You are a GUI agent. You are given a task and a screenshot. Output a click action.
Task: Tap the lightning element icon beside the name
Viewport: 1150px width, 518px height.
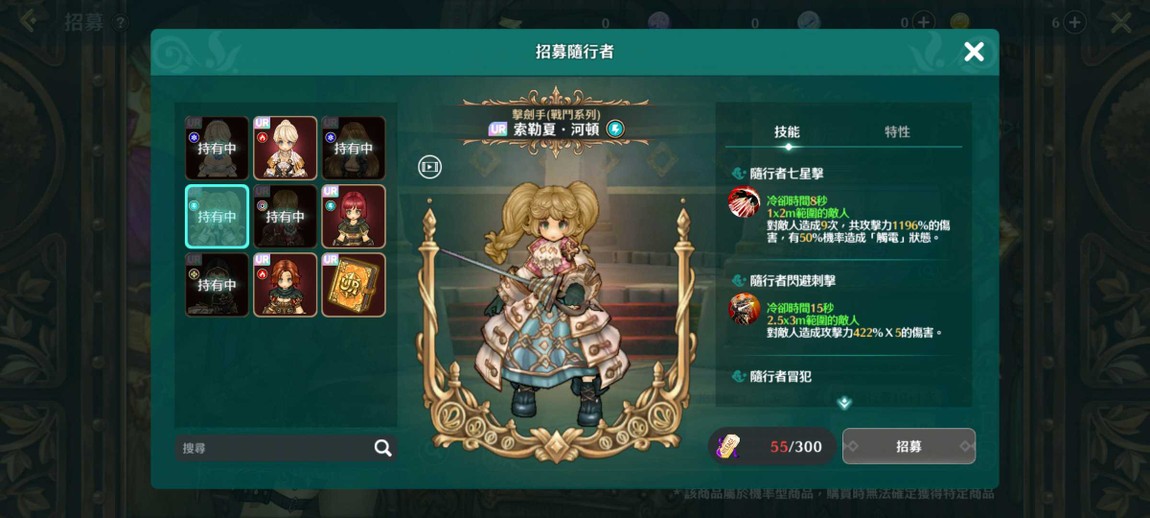pyautogui.click(x=616, y=129)
